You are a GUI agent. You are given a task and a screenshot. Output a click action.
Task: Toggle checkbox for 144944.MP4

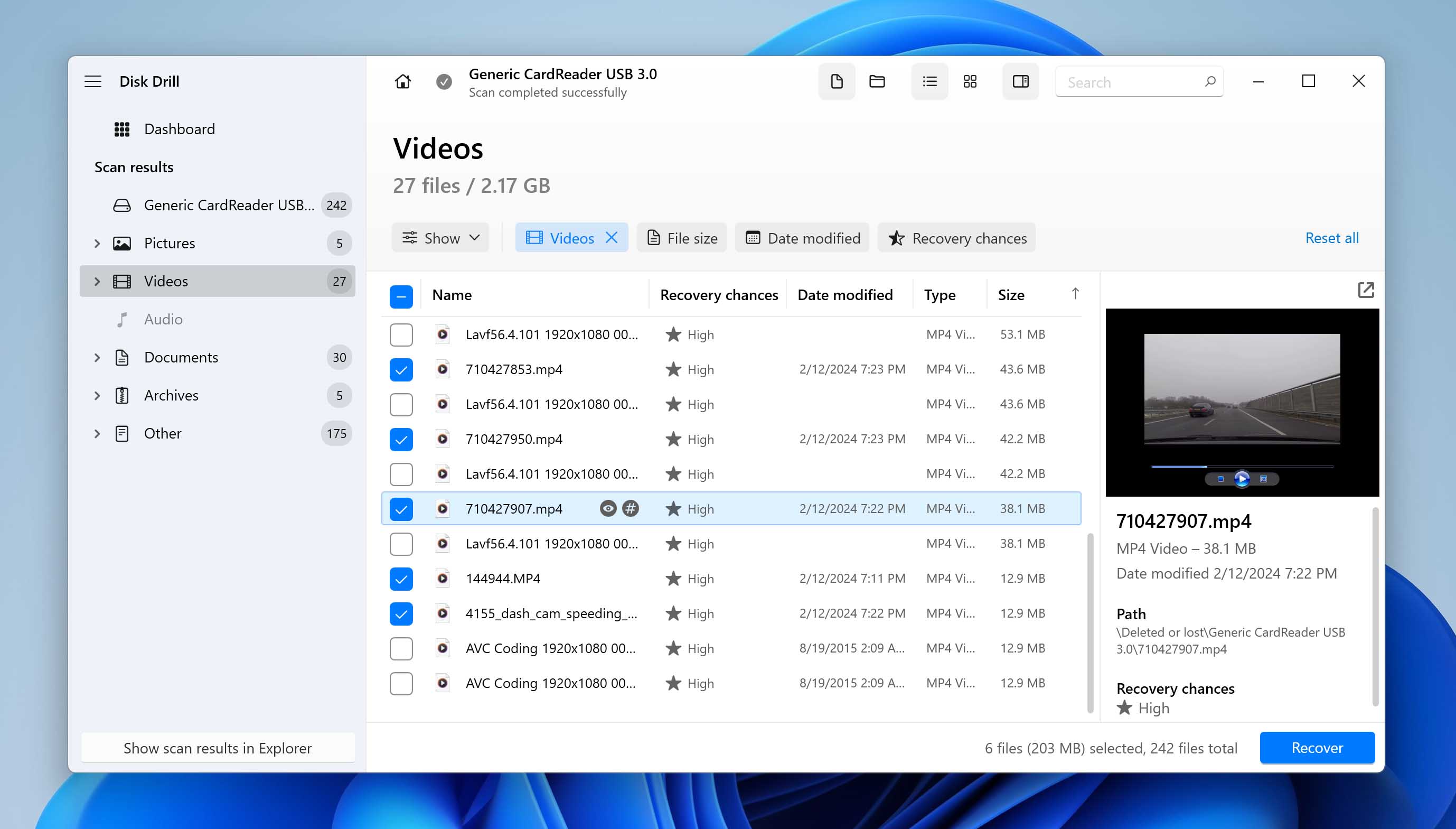click(x=400, y=578)
